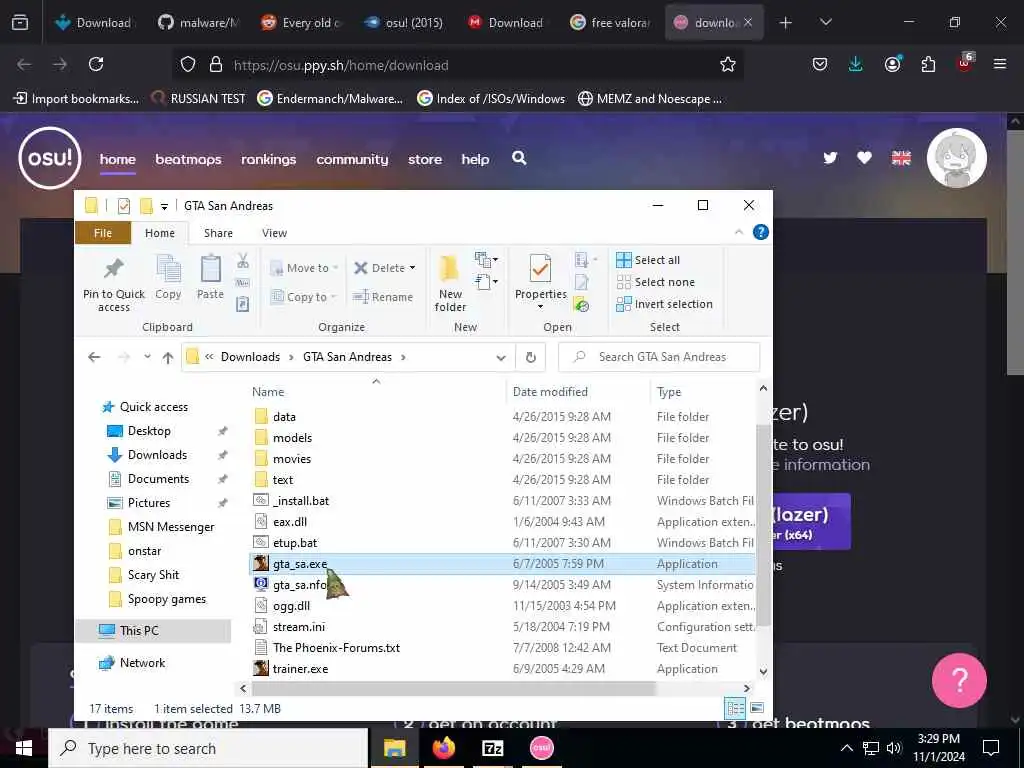The image size is (1024, 768).
Task: Open new browser tab plus button
Action: (x=786, y=22)
